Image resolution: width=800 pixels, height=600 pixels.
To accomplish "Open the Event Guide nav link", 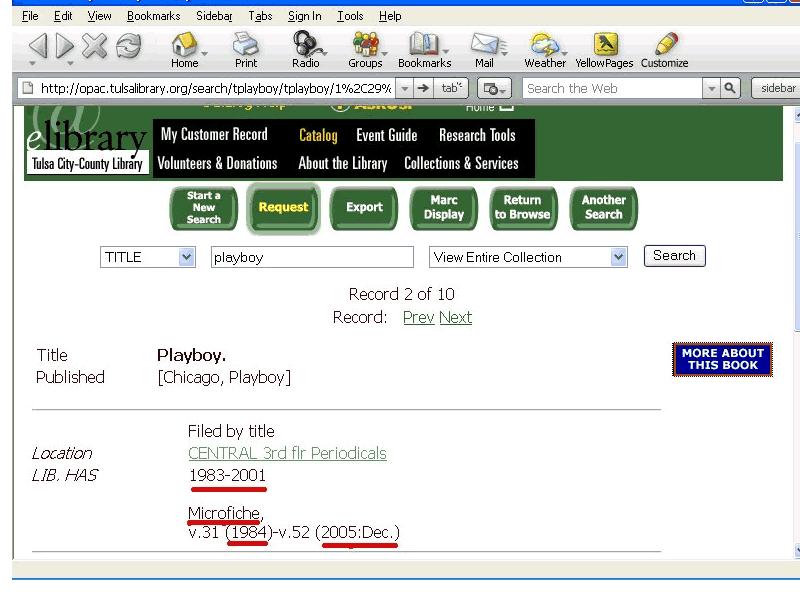I will coord(387,135).
